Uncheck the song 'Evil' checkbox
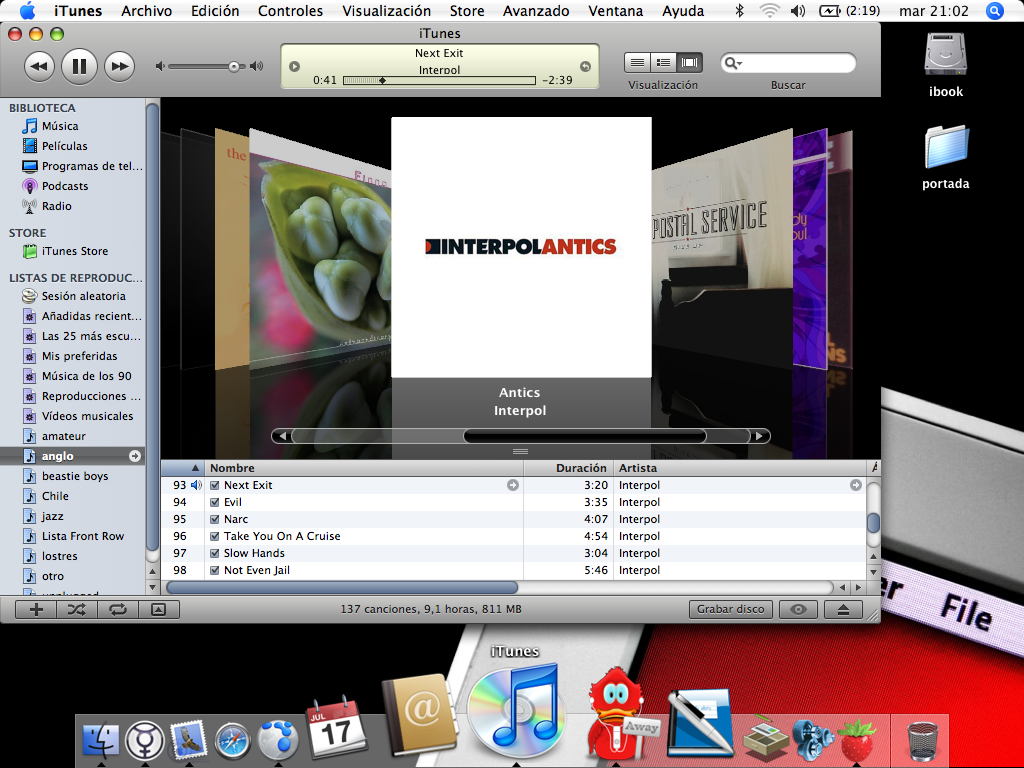 click(215, 503)
